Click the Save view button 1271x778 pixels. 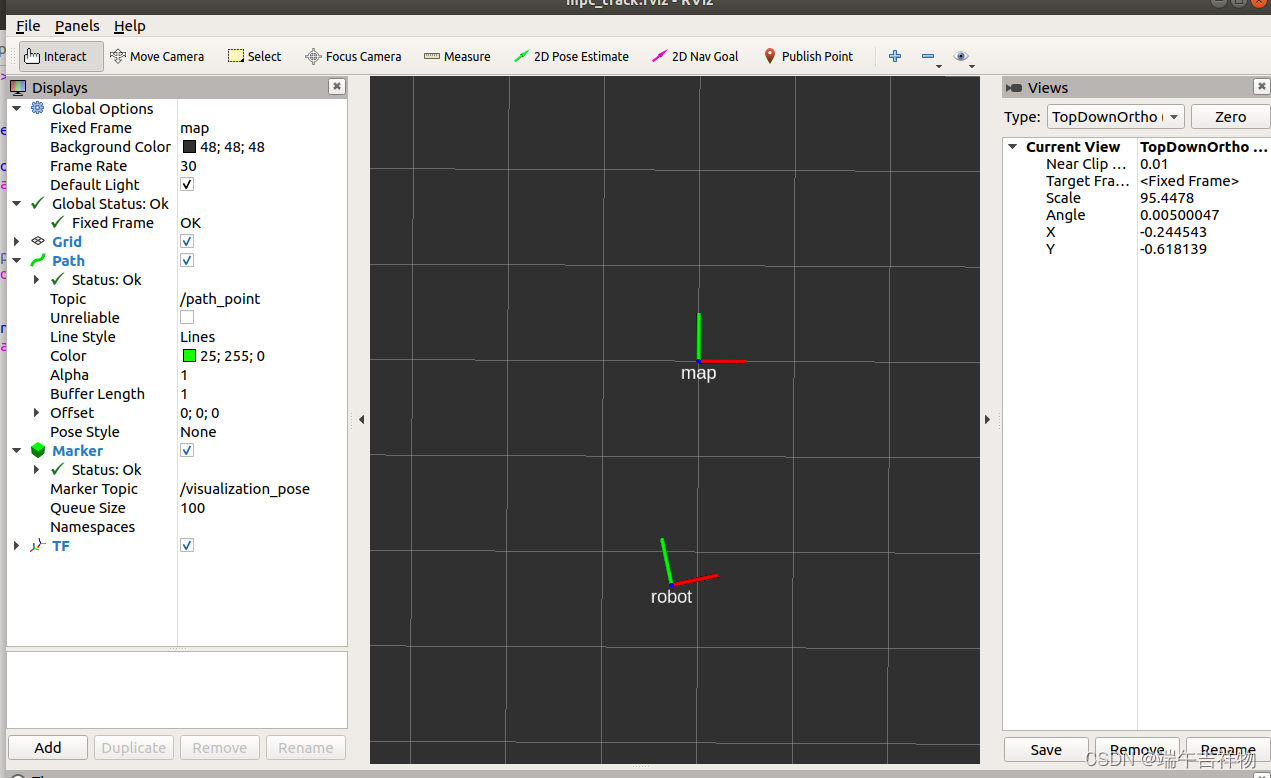[x=1046, y=749]
